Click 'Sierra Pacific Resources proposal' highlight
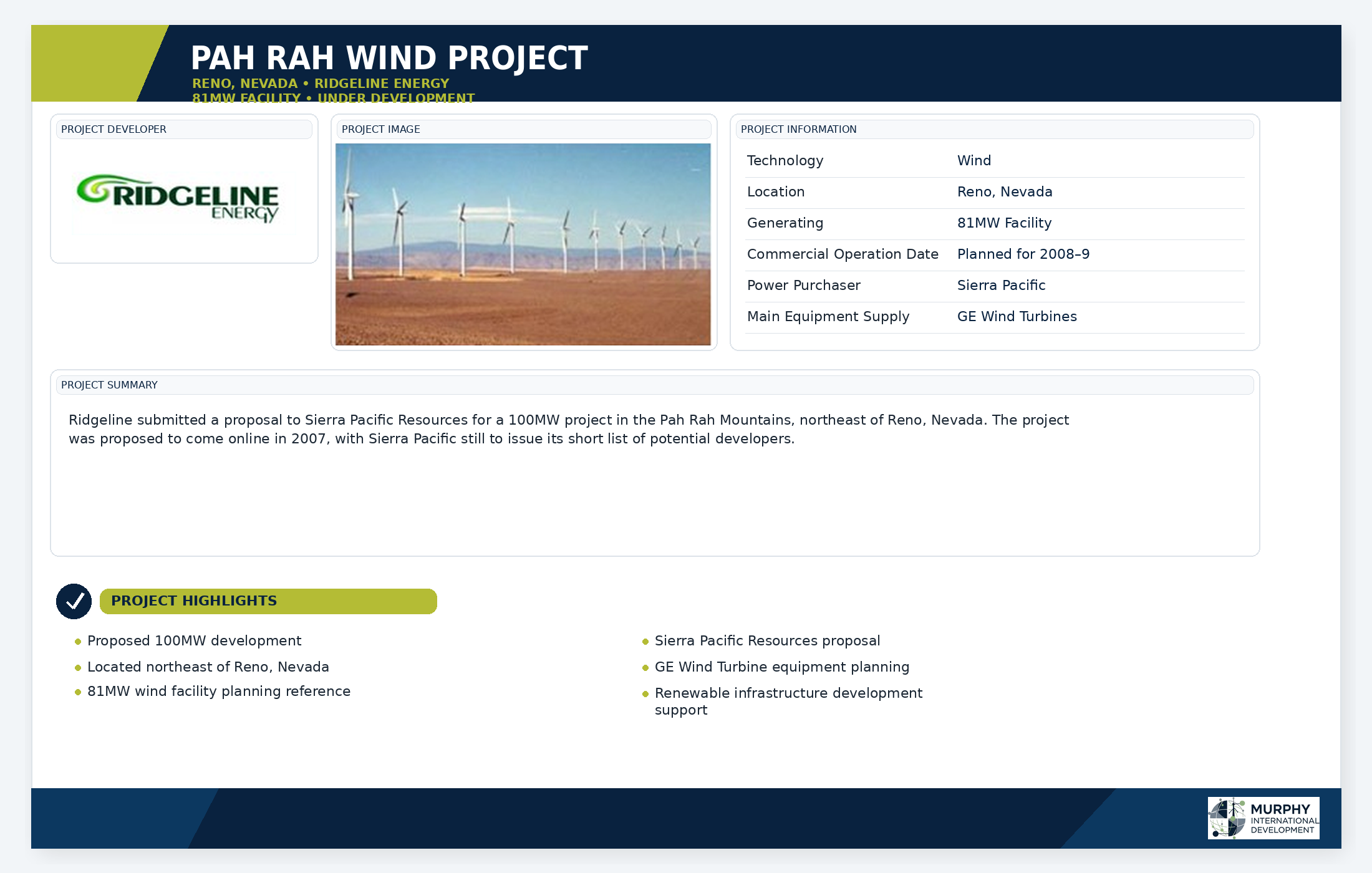Image resolution: width=1372 pixels, height=873 pixels. 768,641
